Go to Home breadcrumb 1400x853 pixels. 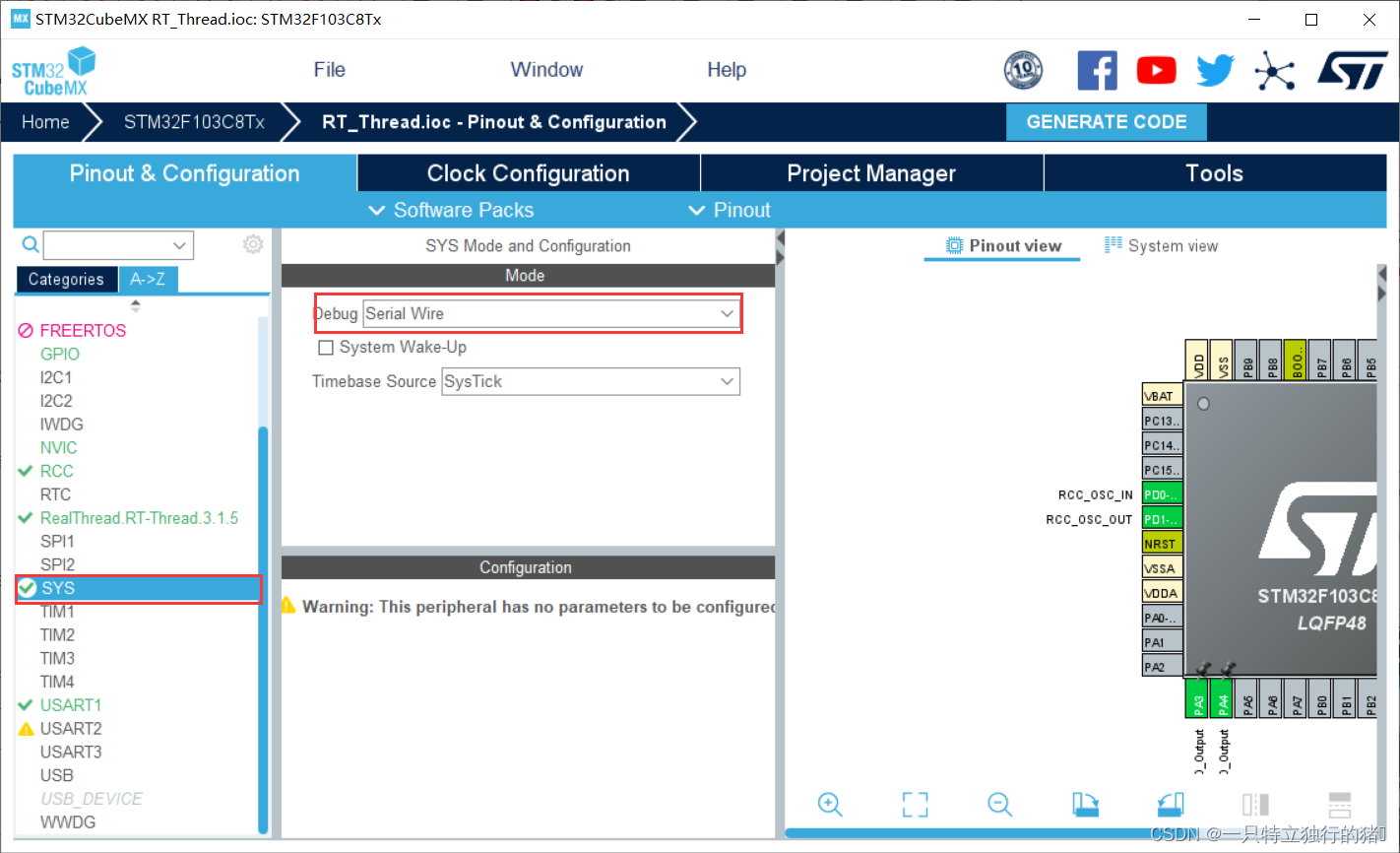coord(46,122)
